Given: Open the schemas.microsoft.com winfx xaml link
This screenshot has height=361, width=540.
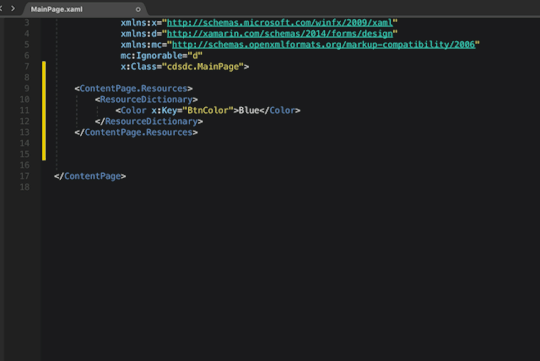Looking at the screenshot, I should [x=280, y=23].
